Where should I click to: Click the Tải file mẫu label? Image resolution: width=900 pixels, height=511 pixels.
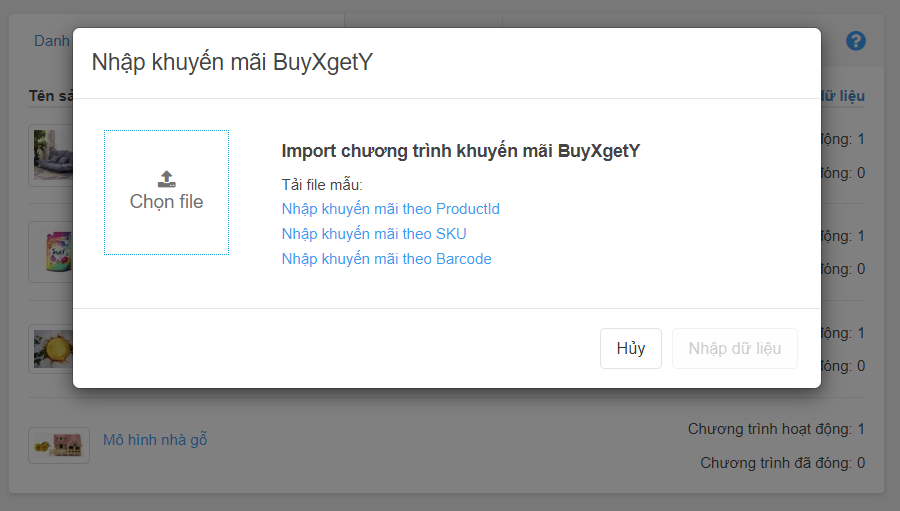(x=322, y=185)
